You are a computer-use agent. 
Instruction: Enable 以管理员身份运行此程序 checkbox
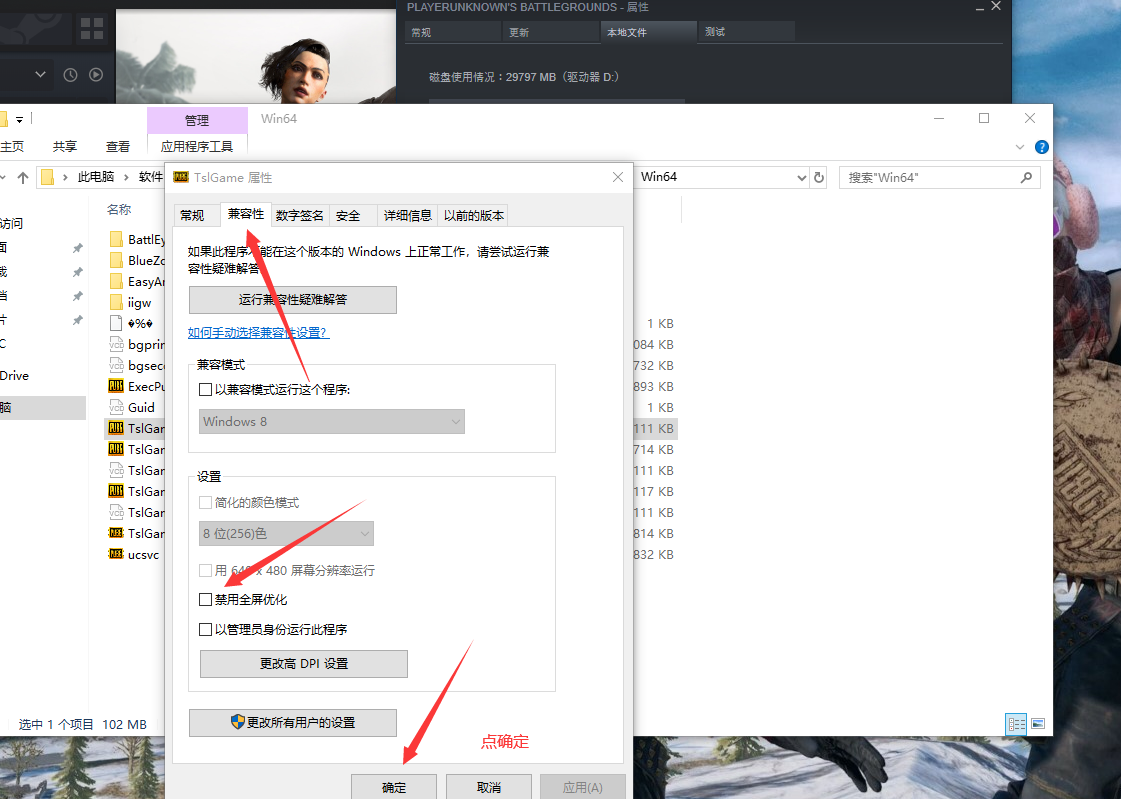(x=205, y=630)
